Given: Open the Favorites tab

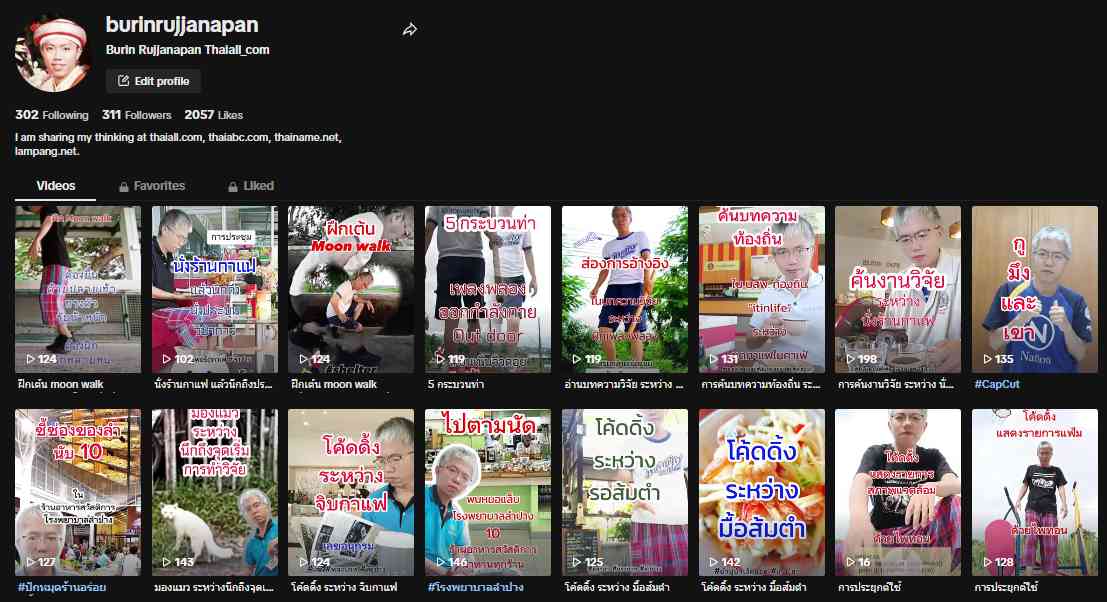Looking at the screenshot, I should tap(159, 186).
